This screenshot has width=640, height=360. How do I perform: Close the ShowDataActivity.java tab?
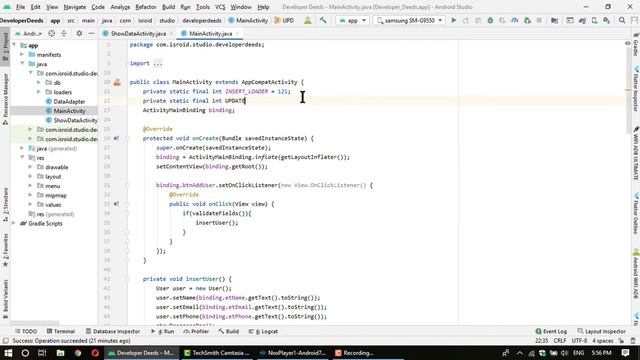pos(171,33)
